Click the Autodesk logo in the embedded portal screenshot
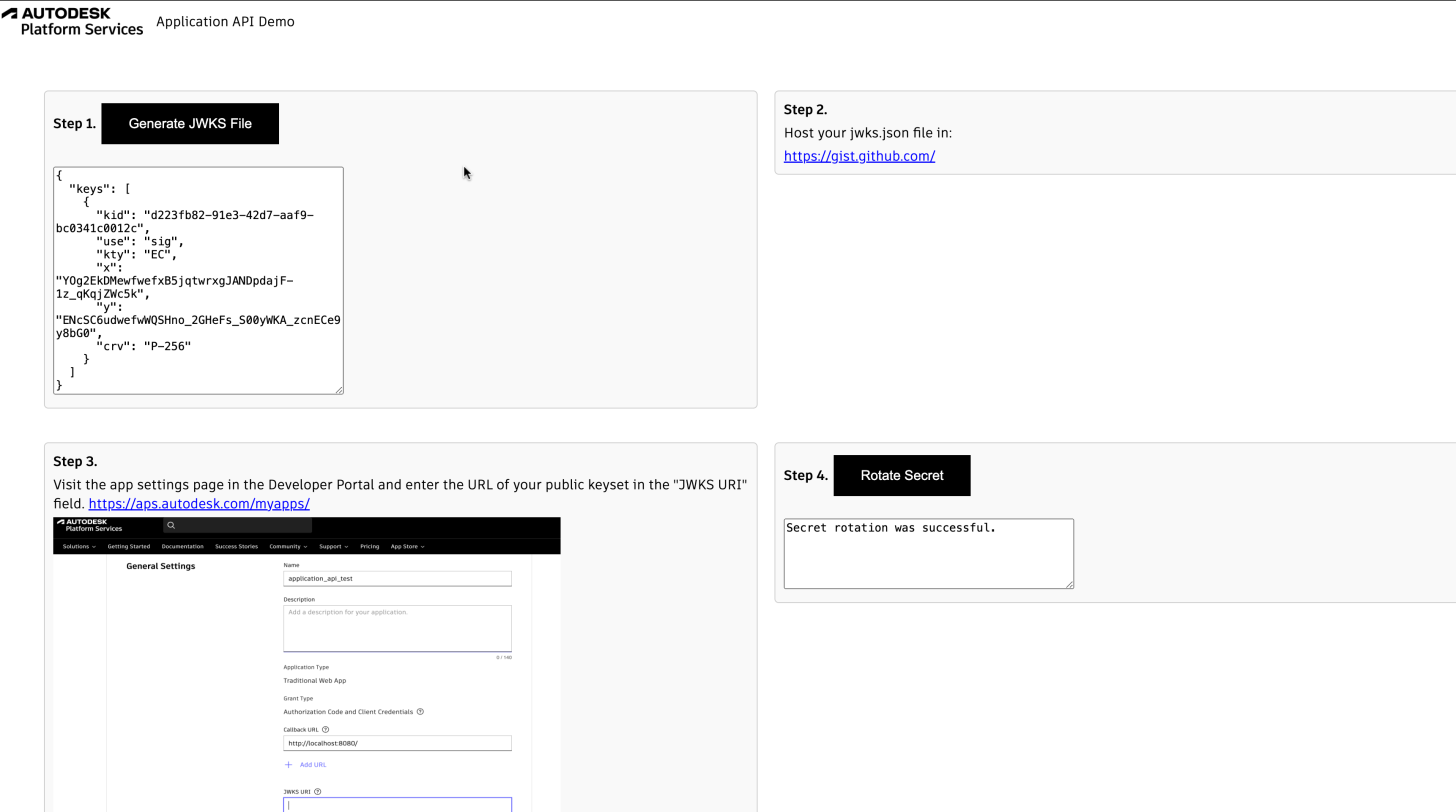This screenshot has width=1456, height=812. tap(89, 525)
